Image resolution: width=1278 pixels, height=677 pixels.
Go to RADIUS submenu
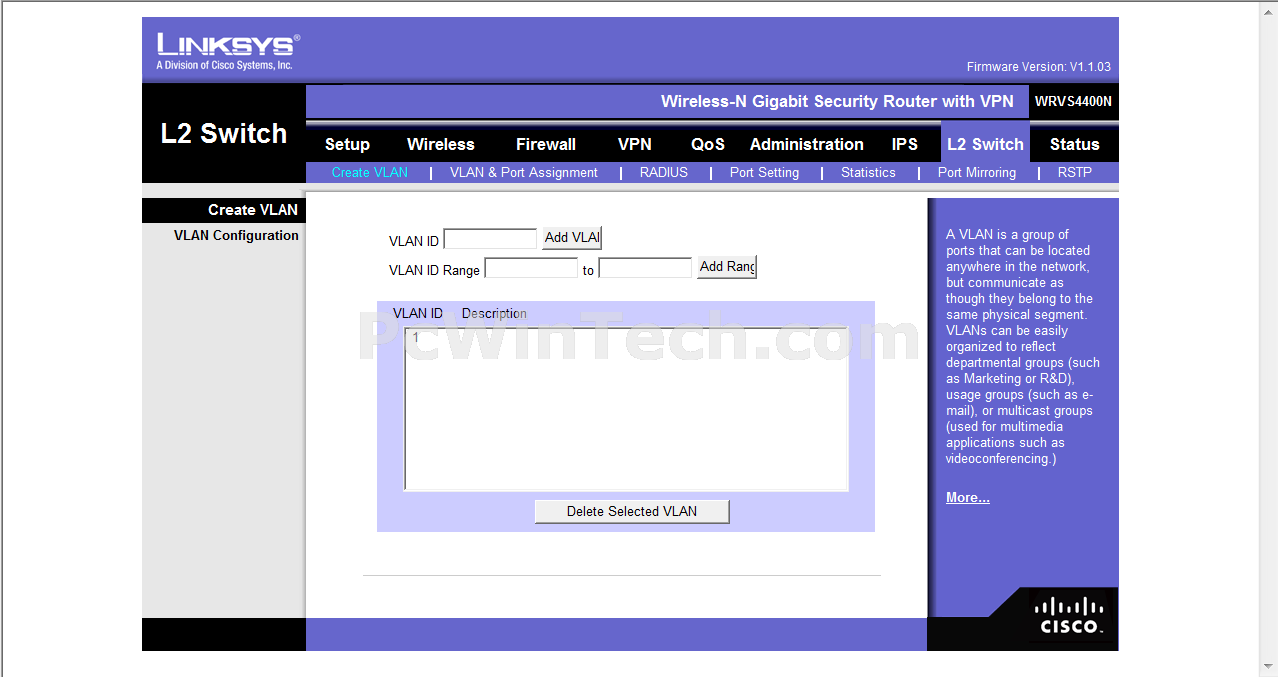point(664,172)
